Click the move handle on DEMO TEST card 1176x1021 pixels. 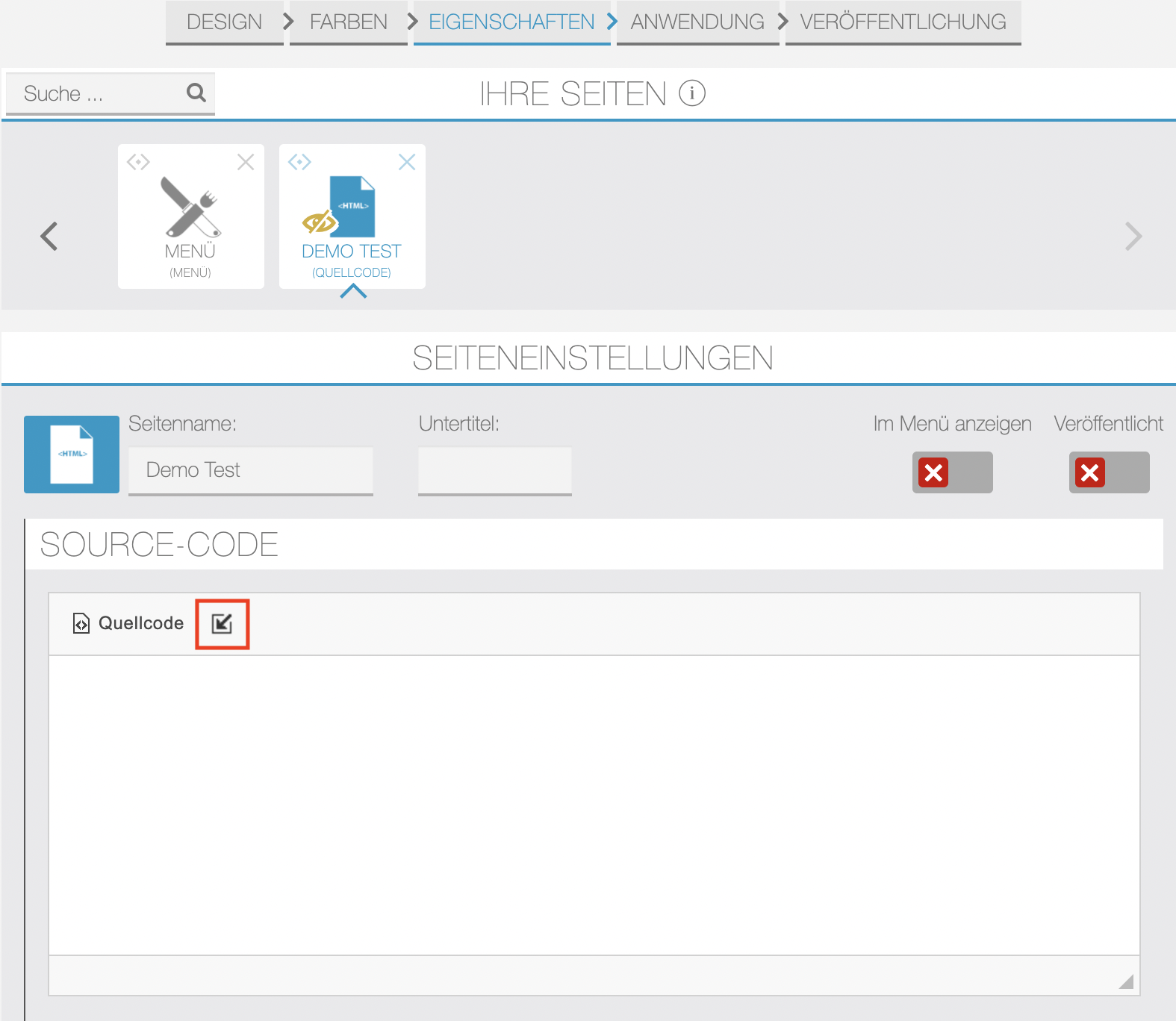(x=299, y=162)
